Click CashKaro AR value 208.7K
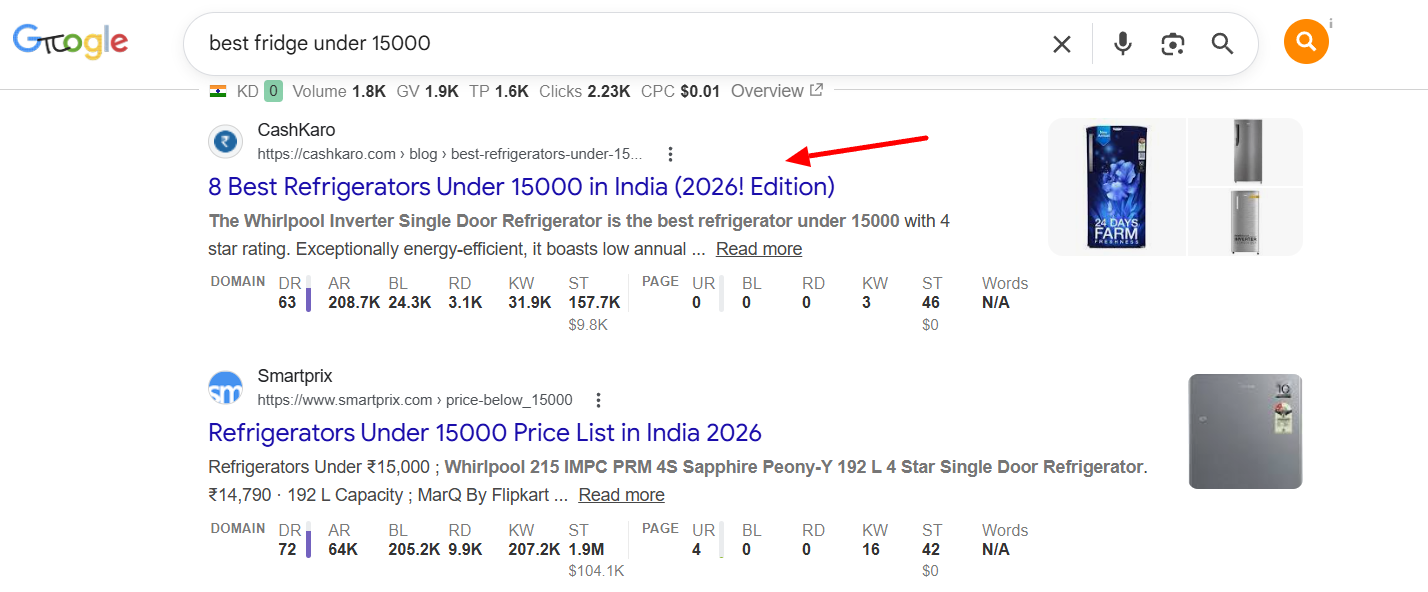 tap(353, 302)
